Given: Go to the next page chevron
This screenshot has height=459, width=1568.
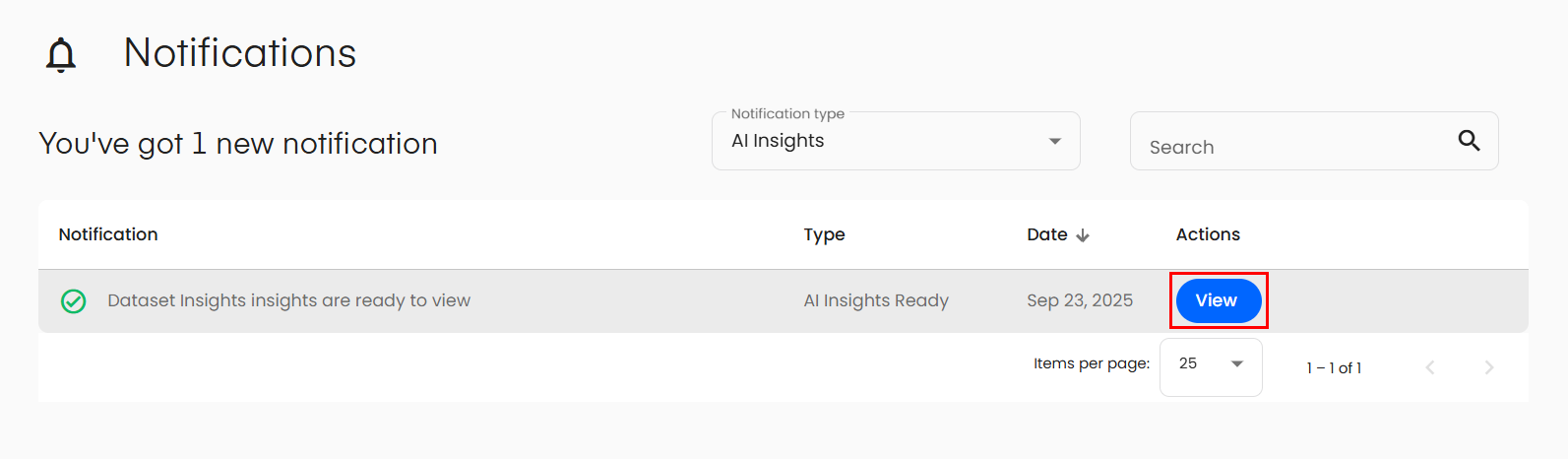Looking at the screenshot, I should click(1488, 367).
